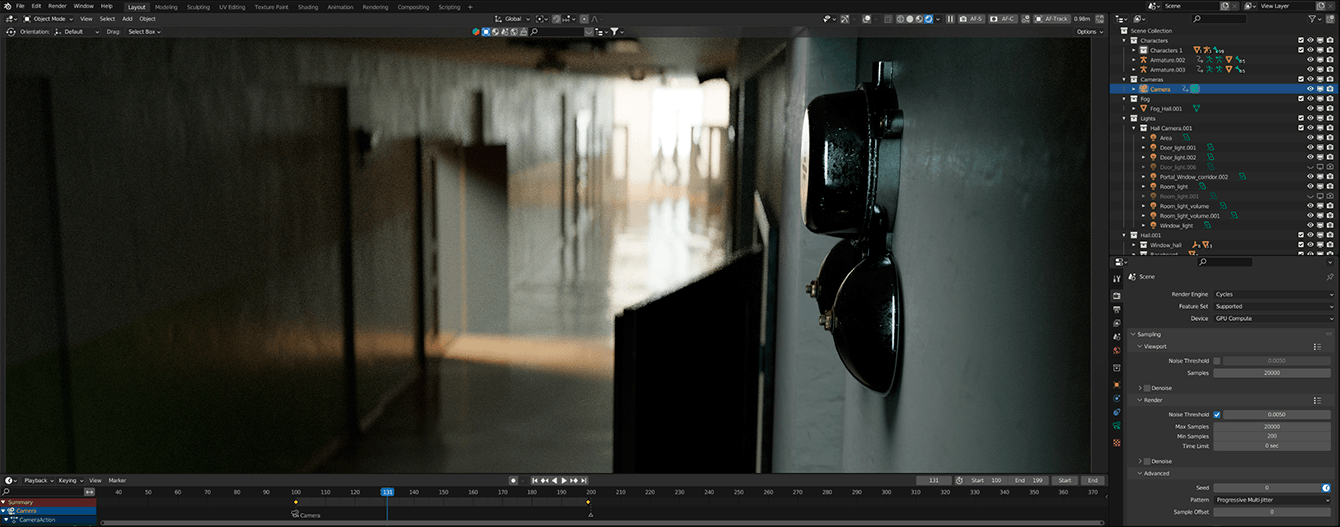
Task: Click the Seed animate clock icon
Action: coord(1325,488)
